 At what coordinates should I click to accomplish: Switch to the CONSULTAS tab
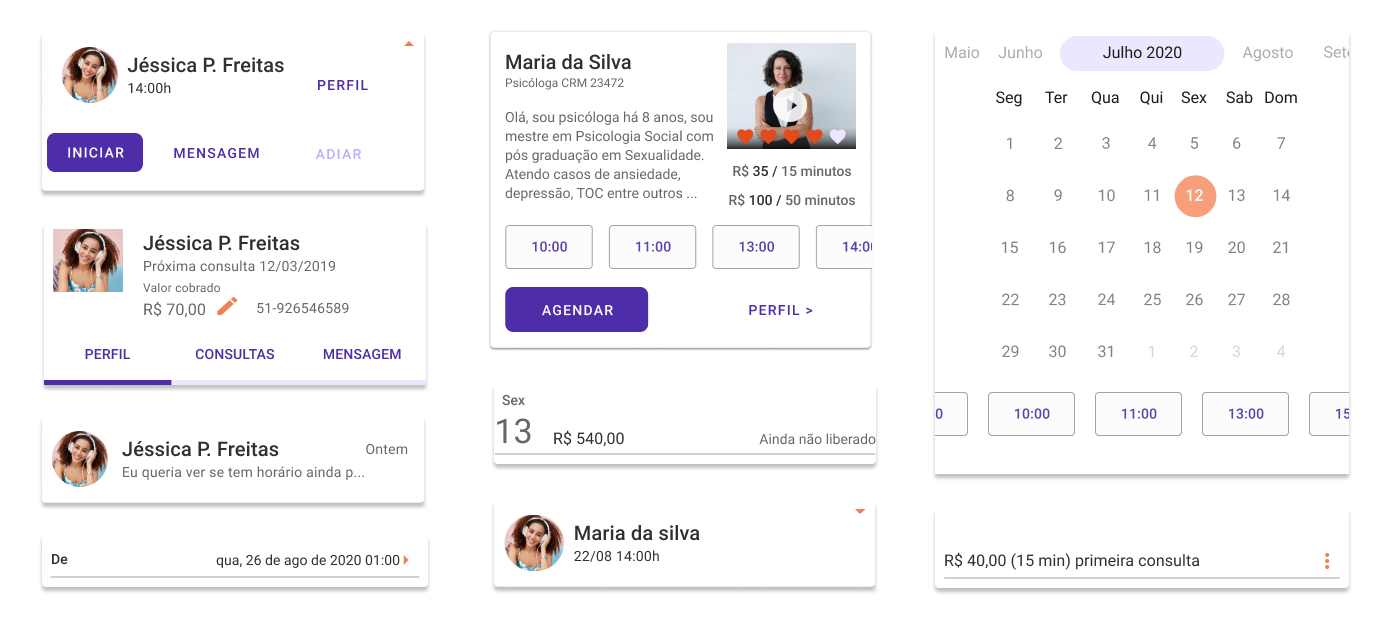235,354
